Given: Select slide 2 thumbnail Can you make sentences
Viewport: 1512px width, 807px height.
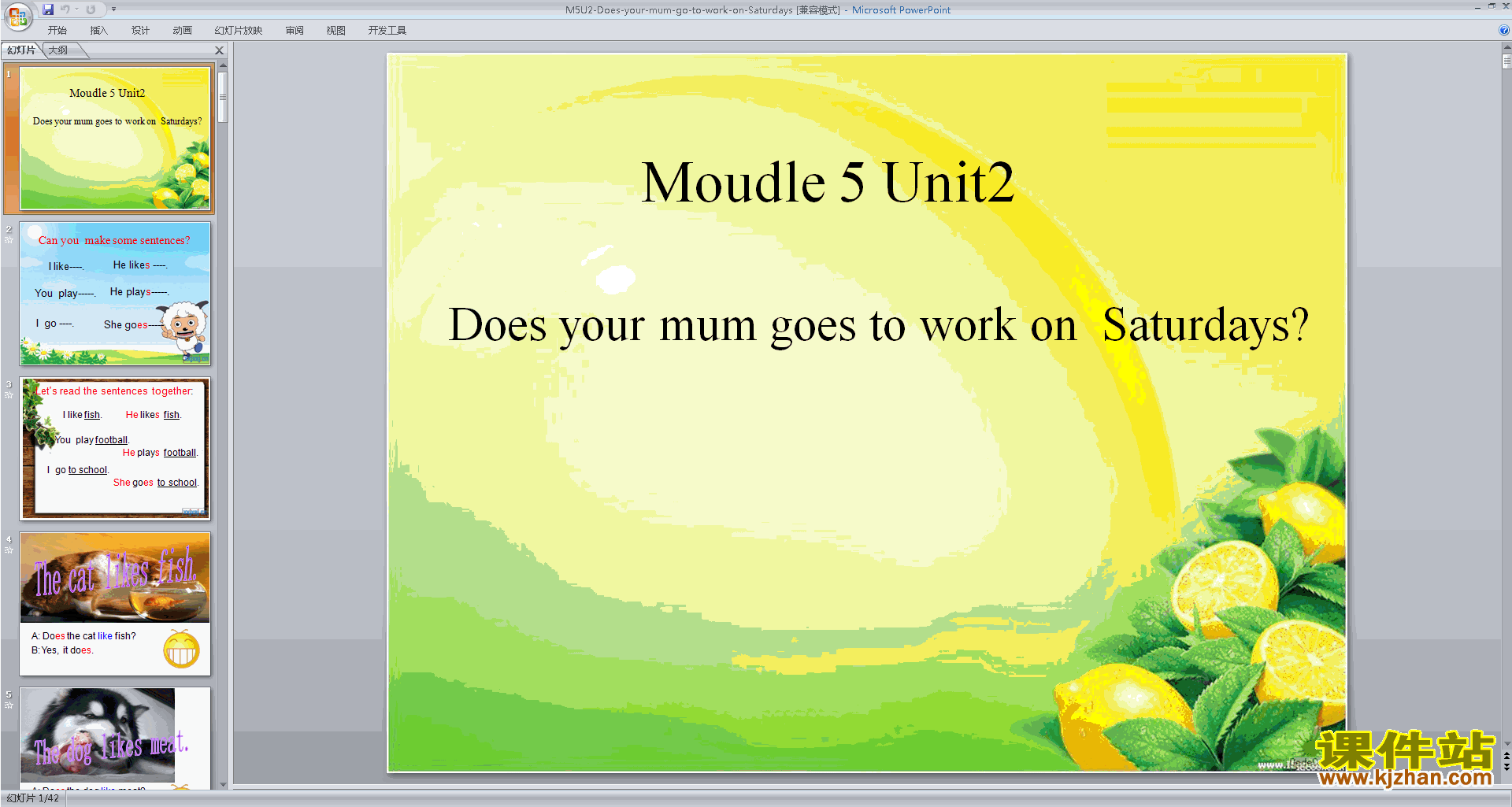Looking at the screenshot, I should (x=115, y=294).
